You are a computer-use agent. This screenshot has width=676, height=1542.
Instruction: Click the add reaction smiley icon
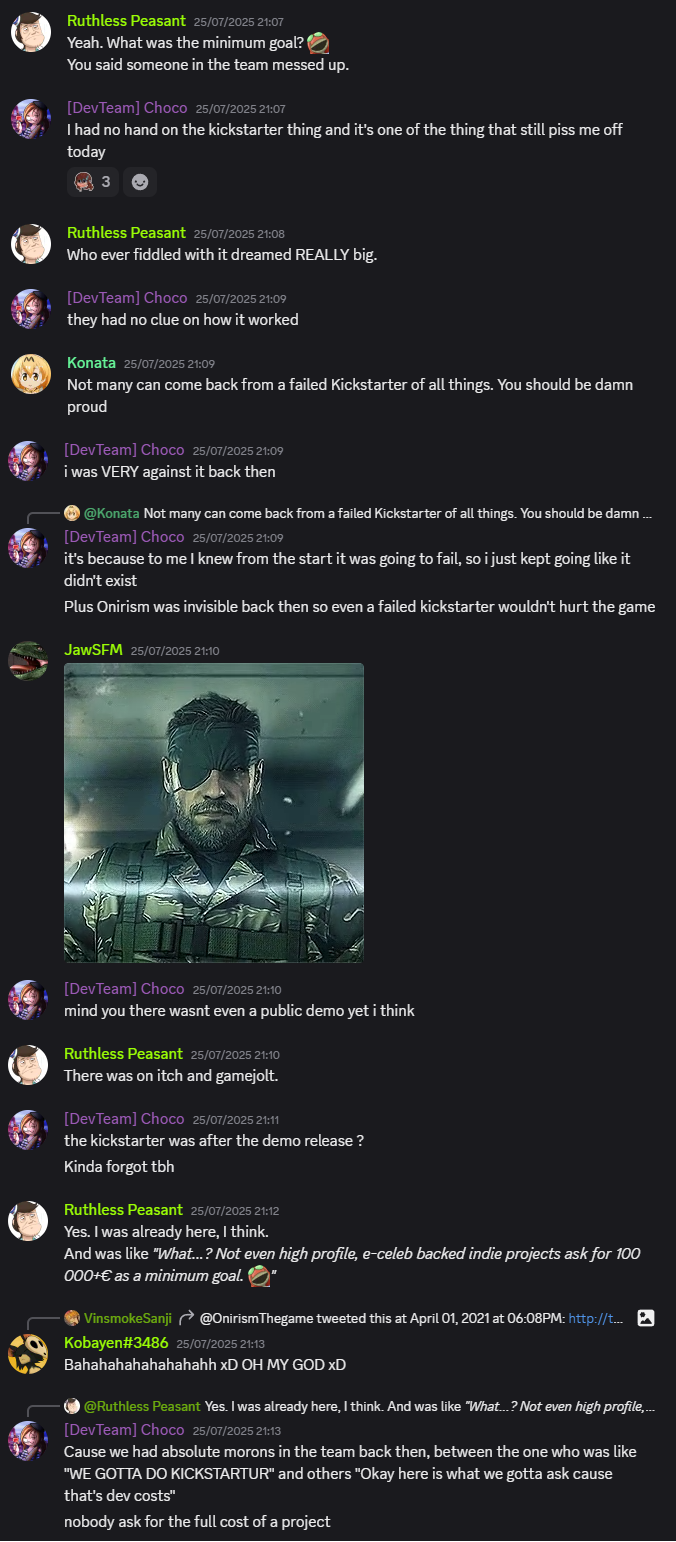coord(140,182)
